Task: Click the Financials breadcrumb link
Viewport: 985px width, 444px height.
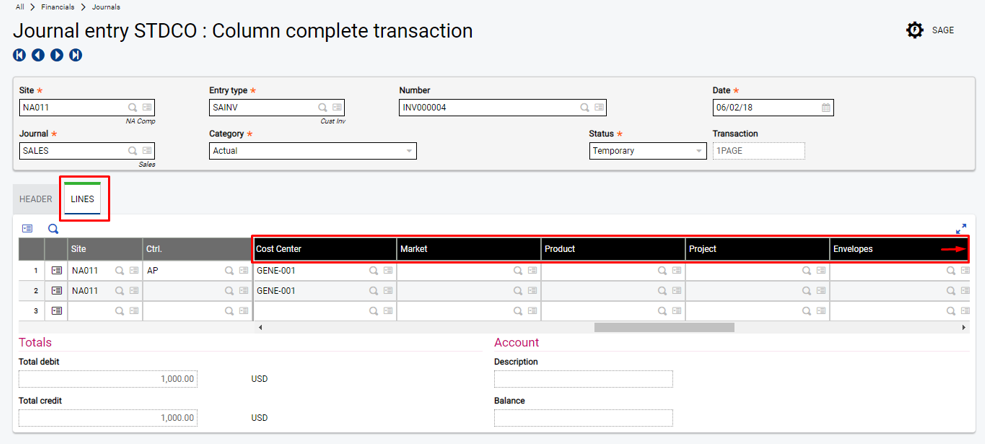Action: (58, 7)
